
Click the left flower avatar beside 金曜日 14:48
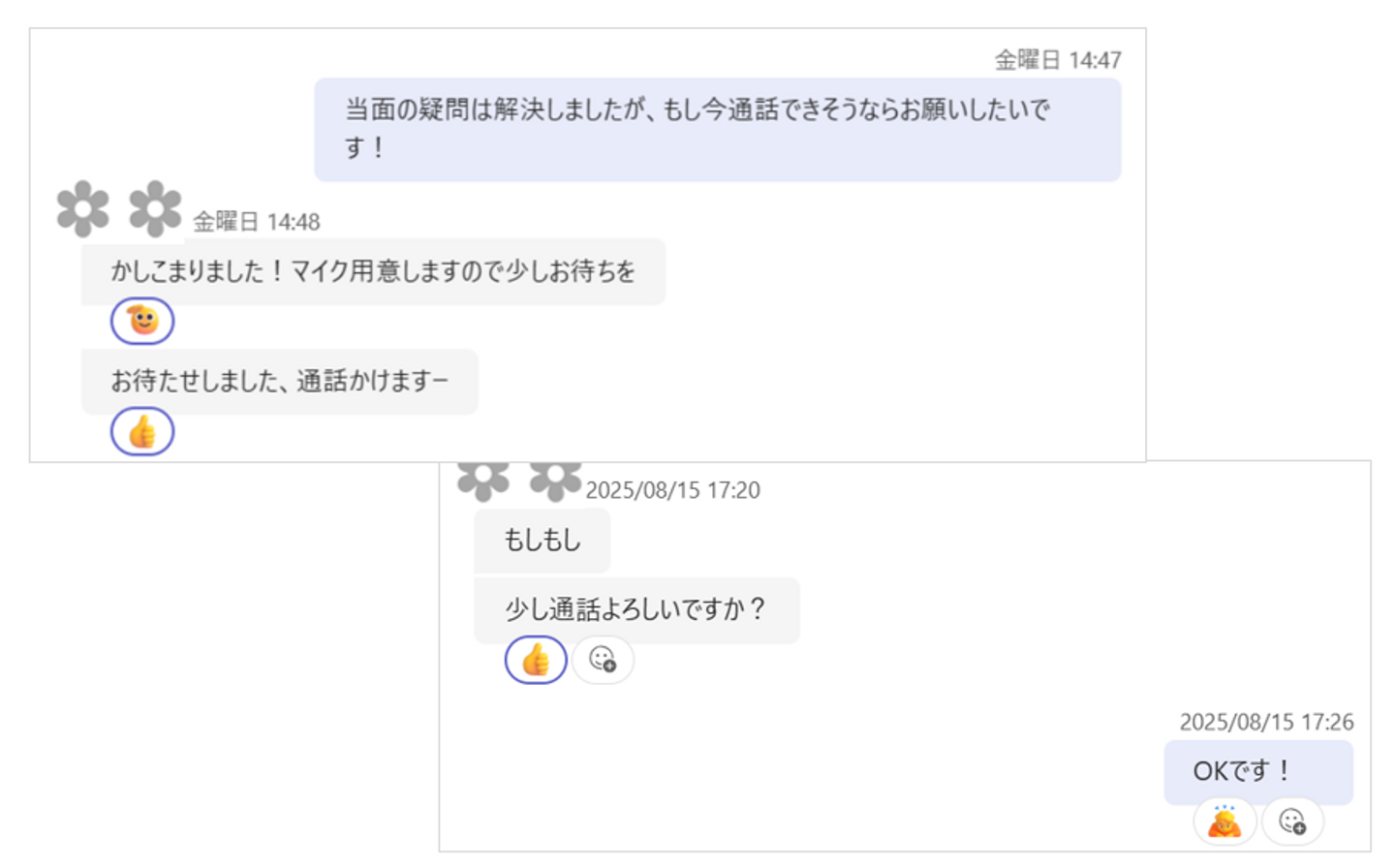tap(83, 208)
